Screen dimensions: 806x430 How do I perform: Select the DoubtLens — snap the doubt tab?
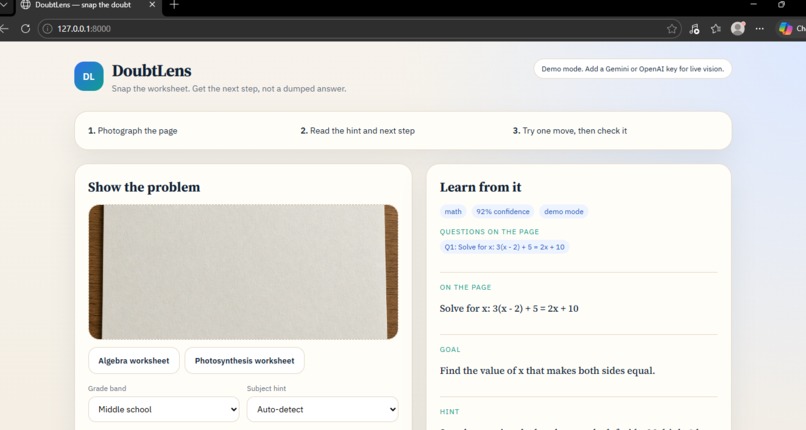coord(88,5)
